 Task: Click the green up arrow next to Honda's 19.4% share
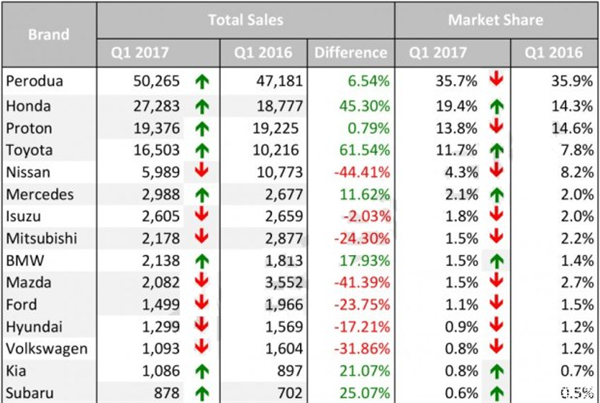pos(496,106)
